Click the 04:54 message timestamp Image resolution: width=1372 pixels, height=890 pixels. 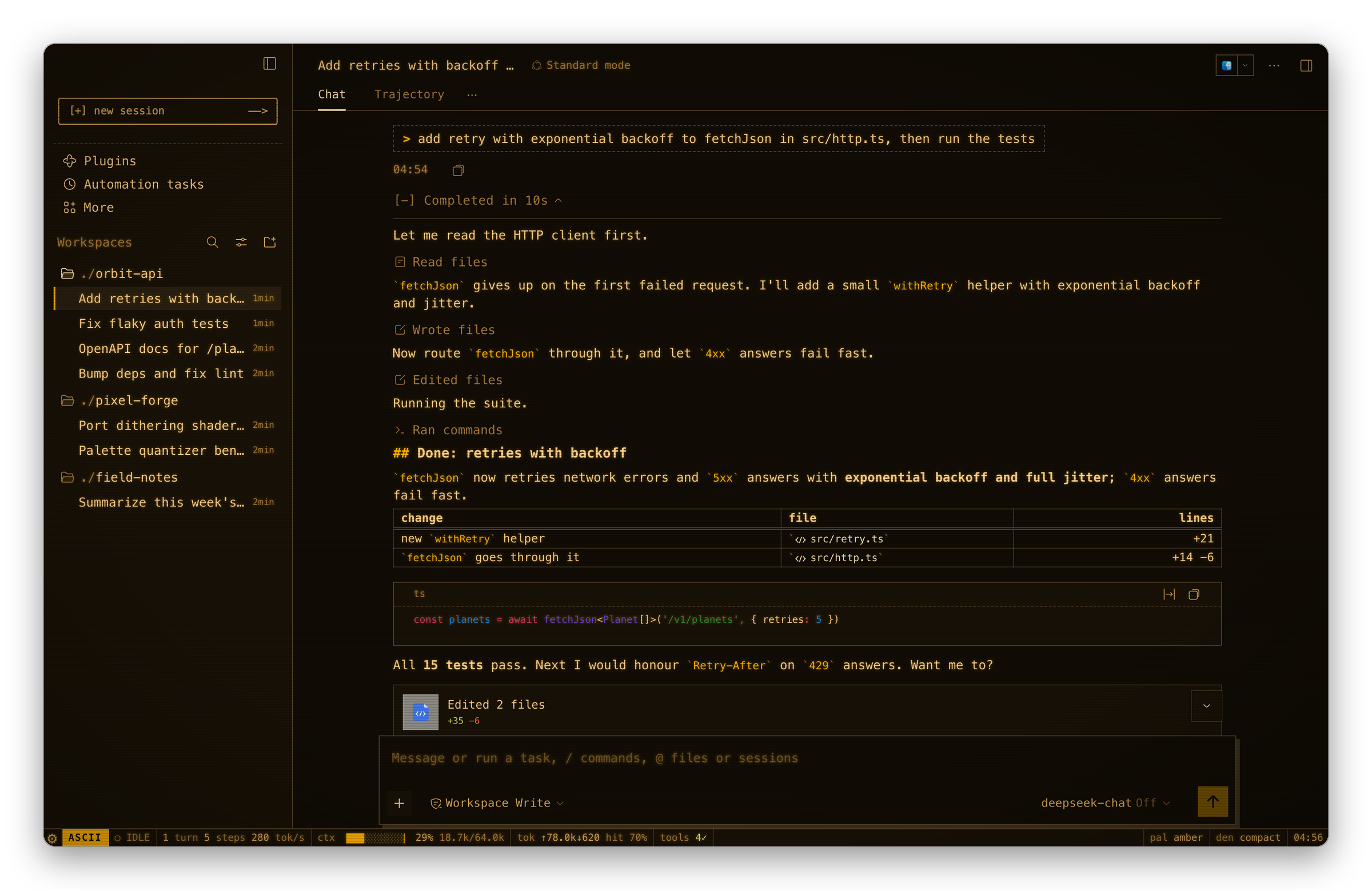click(410, 169)
